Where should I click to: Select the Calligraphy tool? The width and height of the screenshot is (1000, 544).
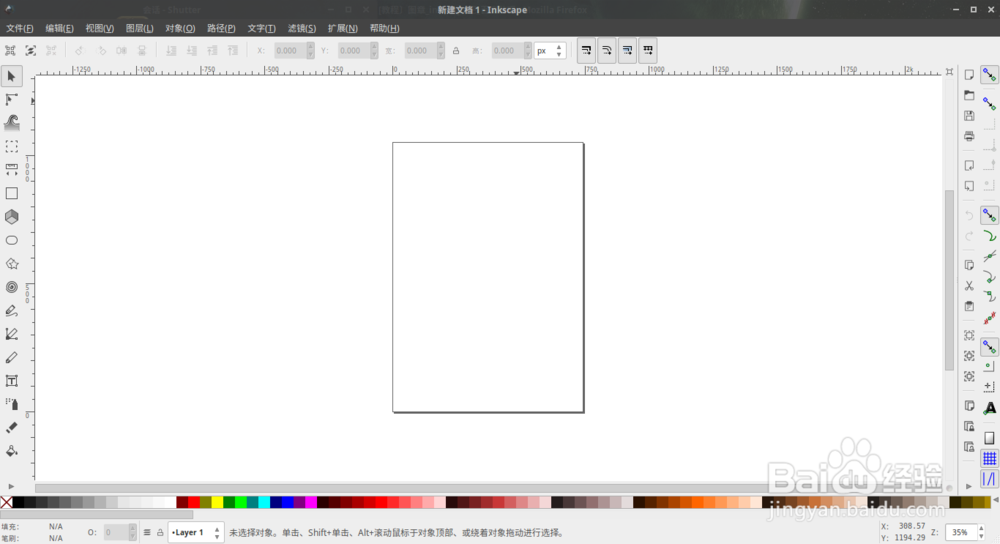tap(11, 358)
